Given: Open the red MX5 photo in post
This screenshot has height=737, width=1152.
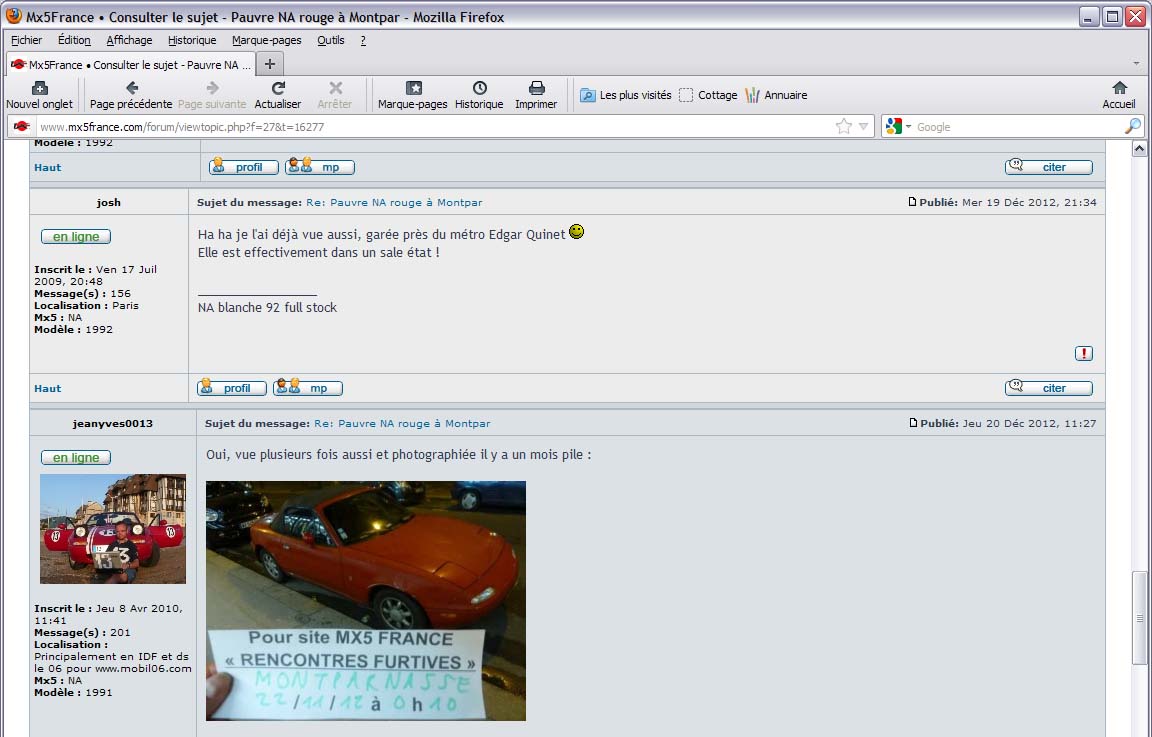Looking at the screenshot, I should click(366, 600).
